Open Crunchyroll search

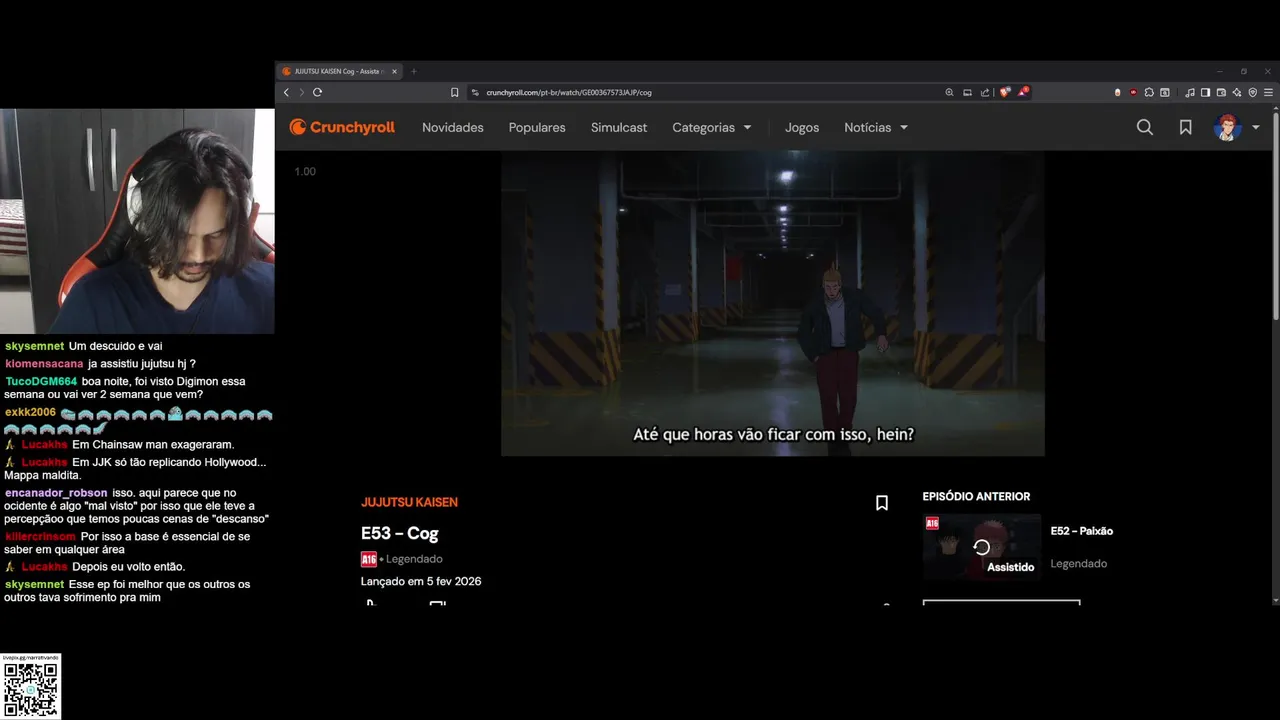pos(1145,127)
